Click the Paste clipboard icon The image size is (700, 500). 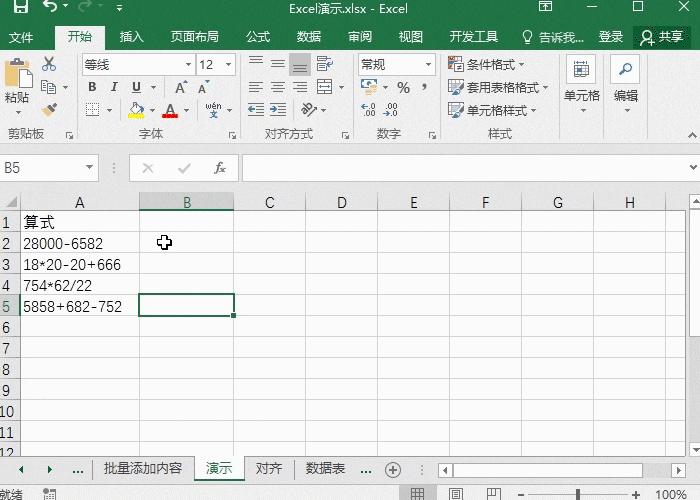18,73
